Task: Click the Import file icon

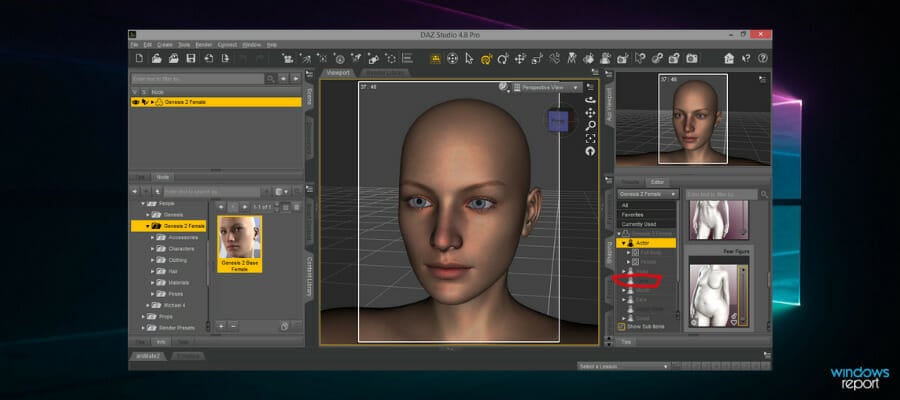Action: click(209, 58)
